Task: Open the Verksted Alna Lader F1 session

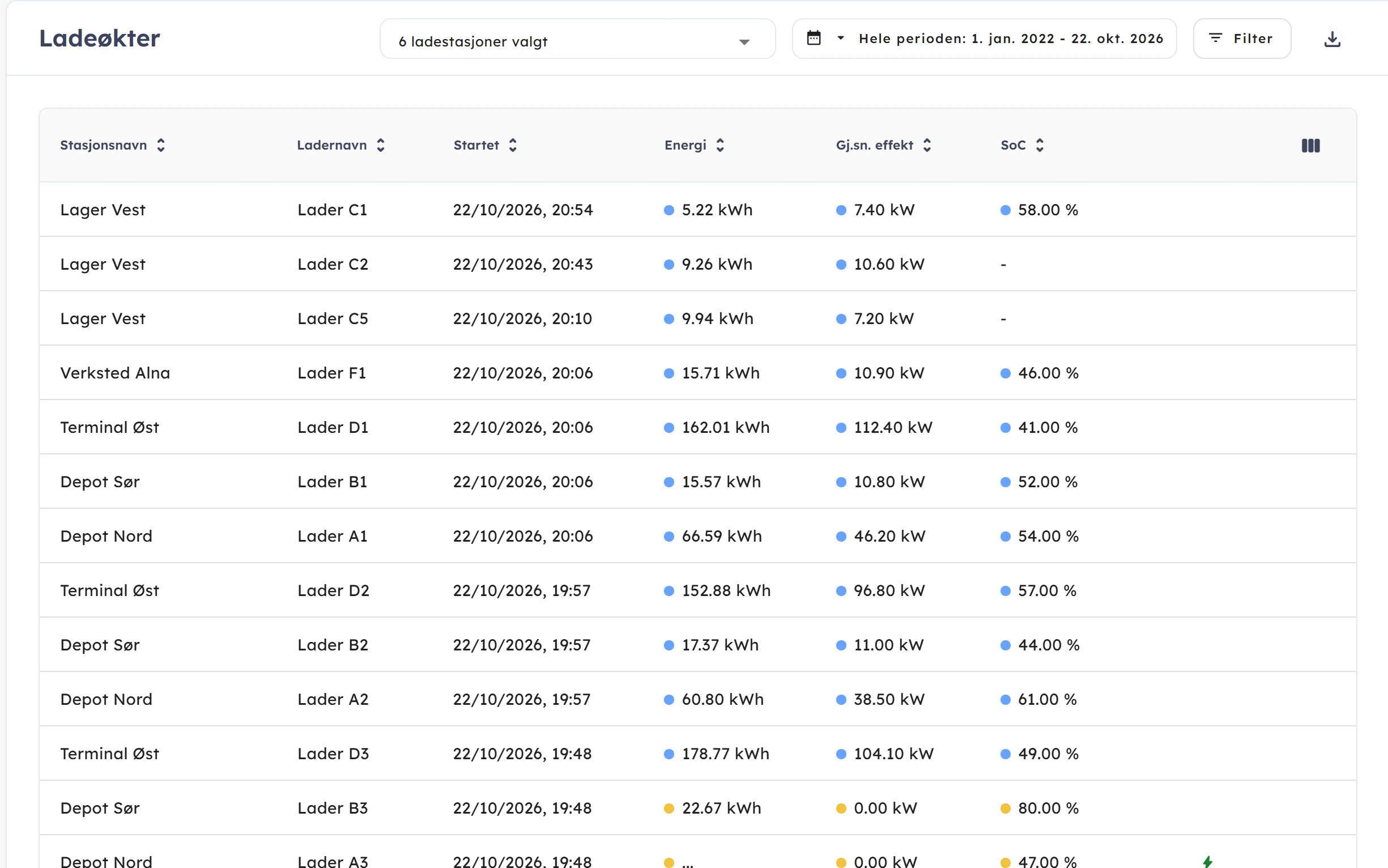Action: click(x=697, y=373)
